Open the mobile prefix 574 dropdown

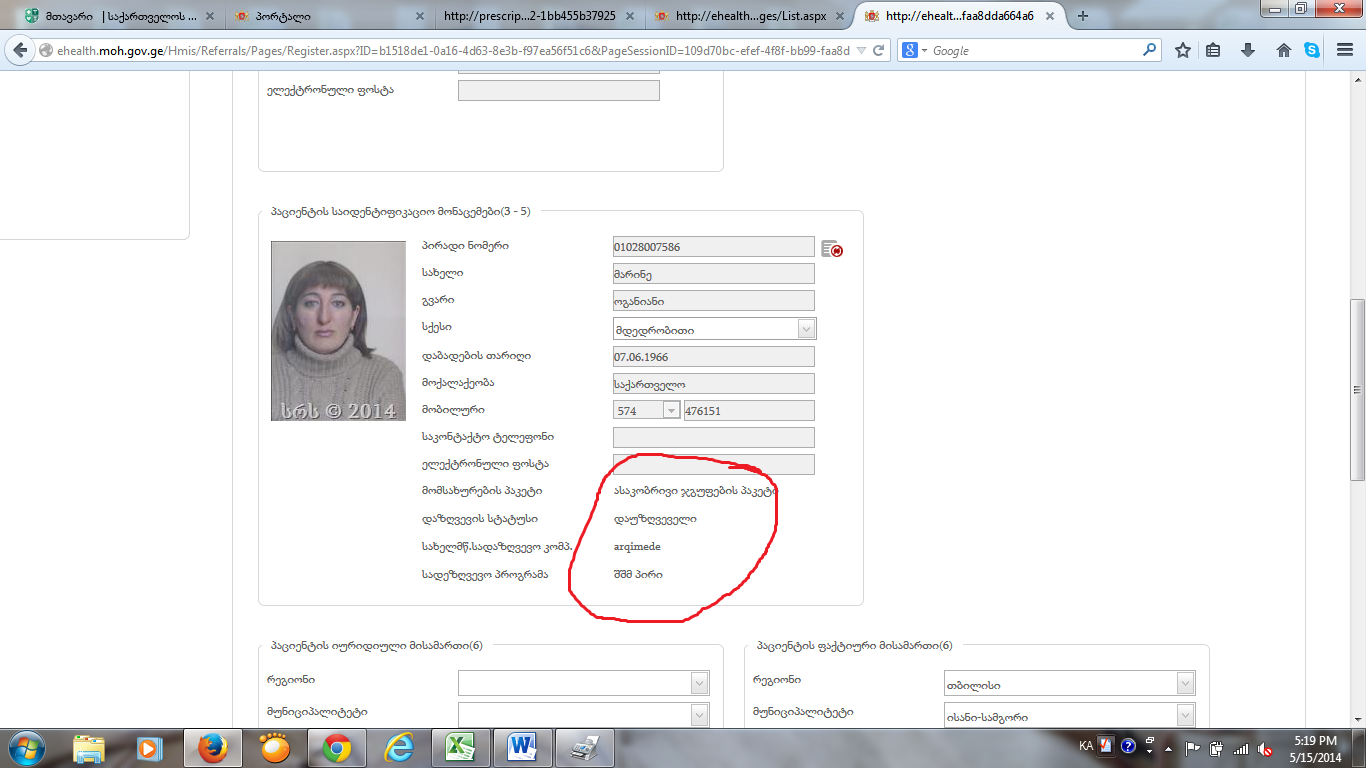[x=671, y=410]
